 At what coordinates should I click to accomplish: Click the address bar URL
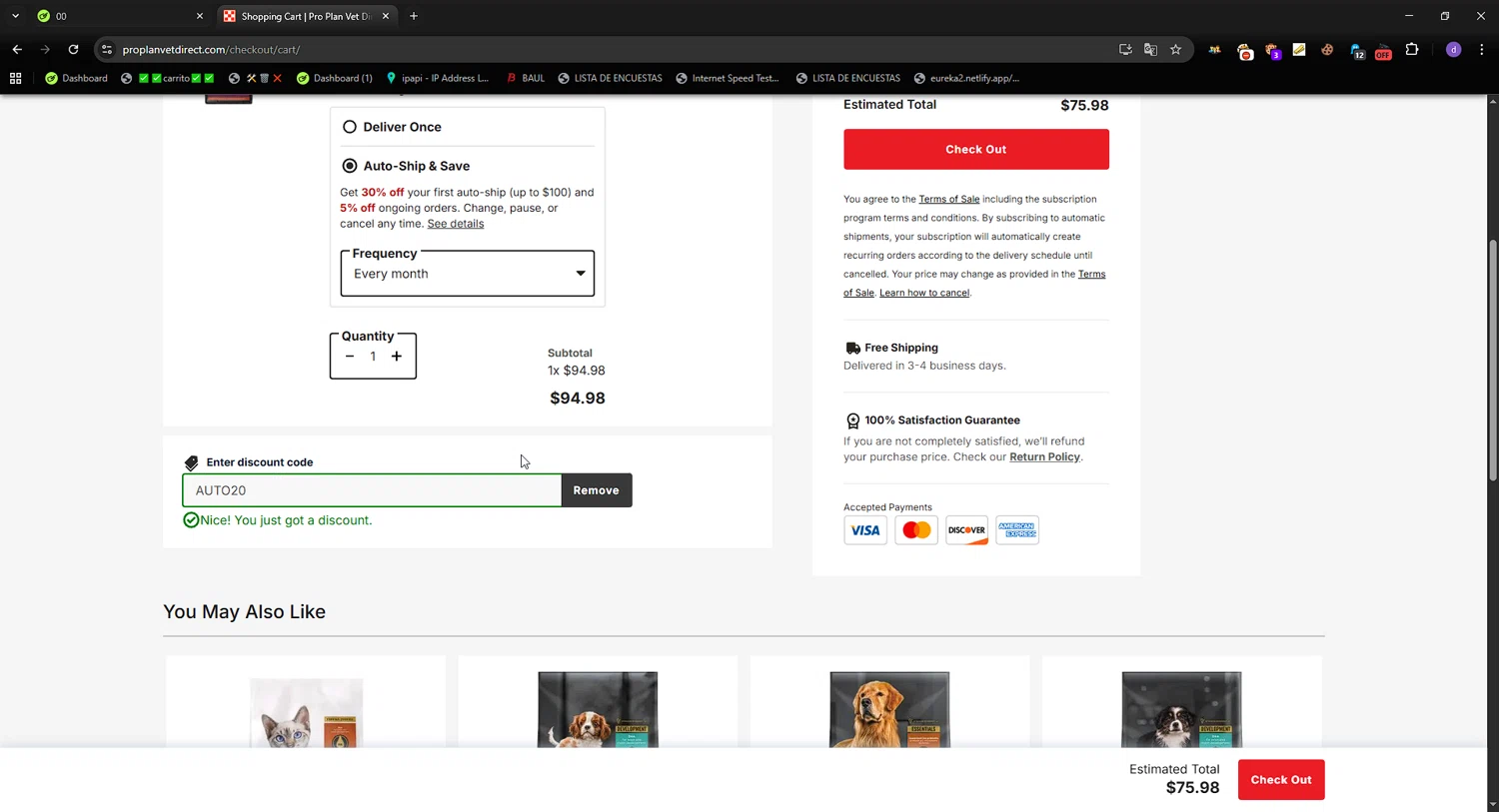[211, 49]
